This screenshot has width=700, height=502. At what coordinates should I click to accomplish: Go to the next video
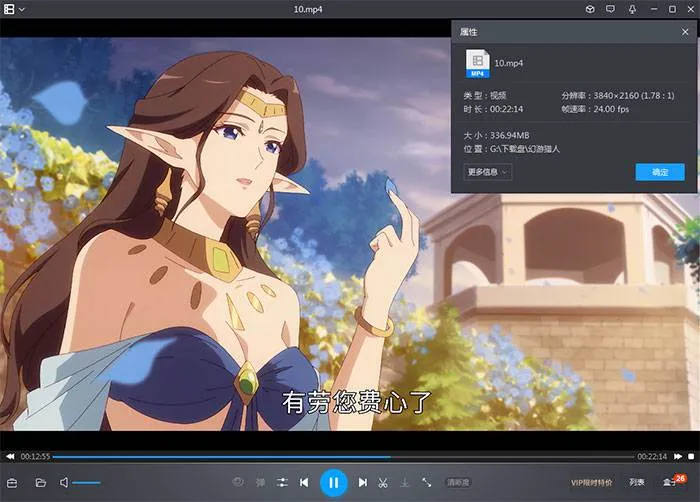362,482
